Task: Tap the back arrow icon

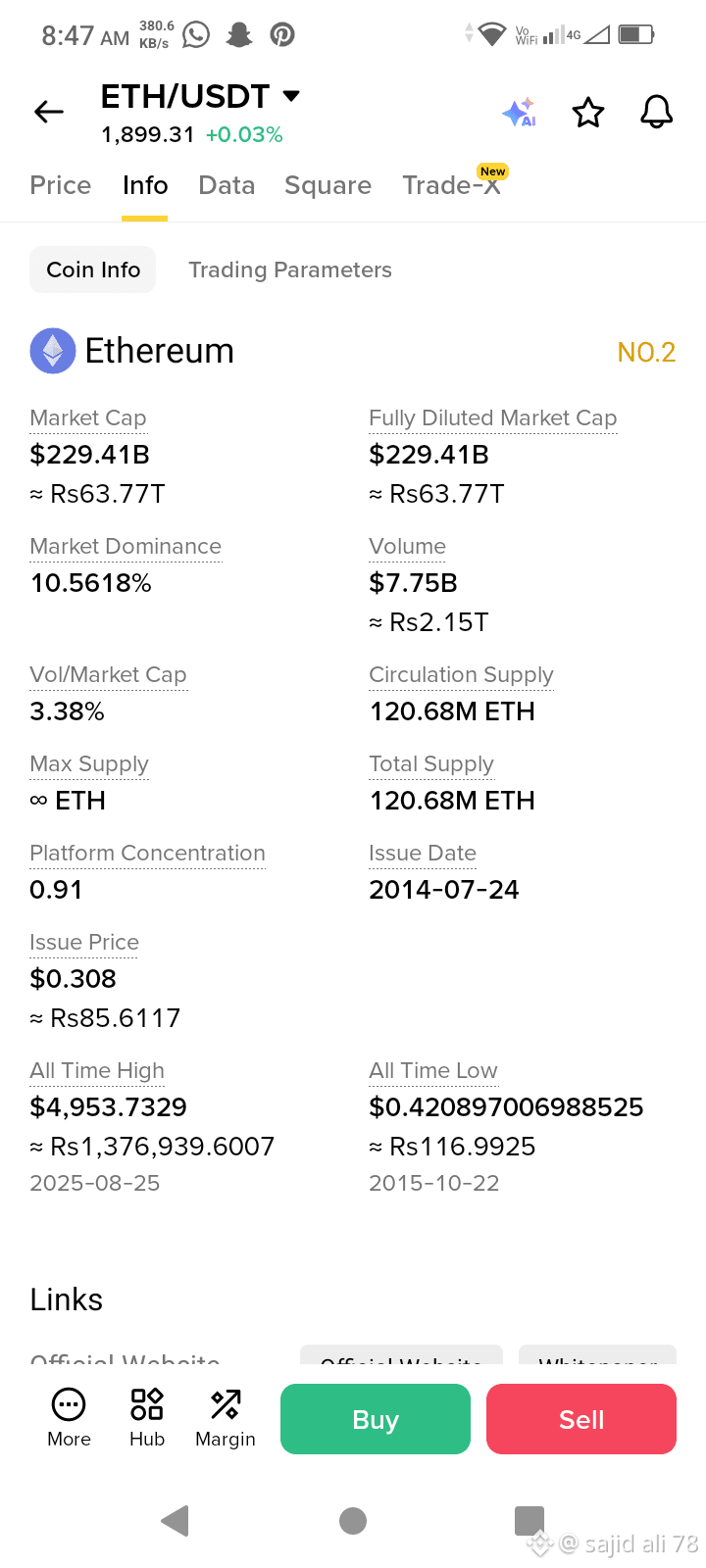Action: [x=49, y=113]
